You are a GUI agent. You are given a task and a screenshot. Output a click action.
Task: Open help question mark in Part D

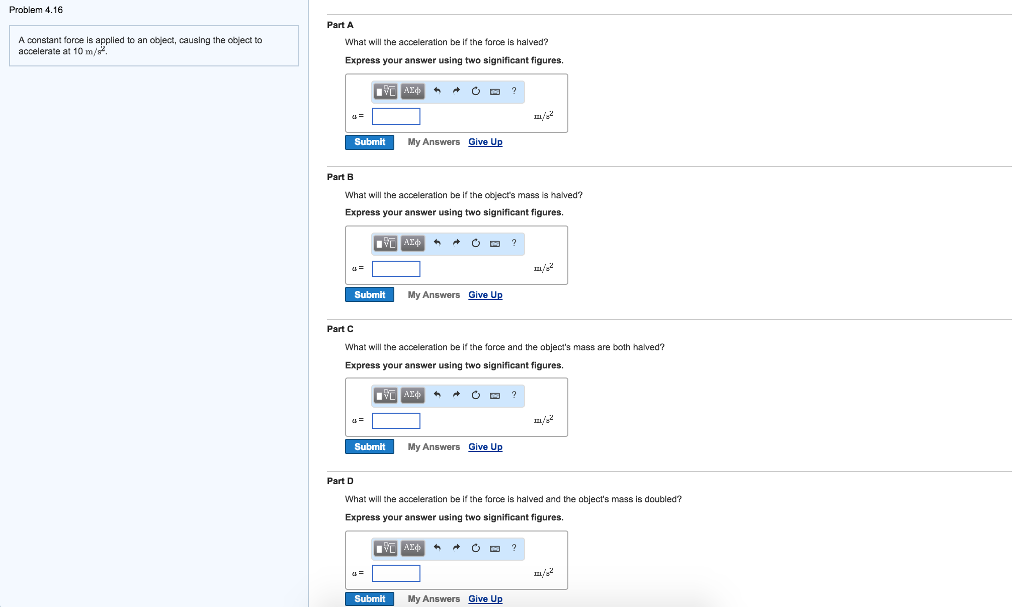pos(514,548)
